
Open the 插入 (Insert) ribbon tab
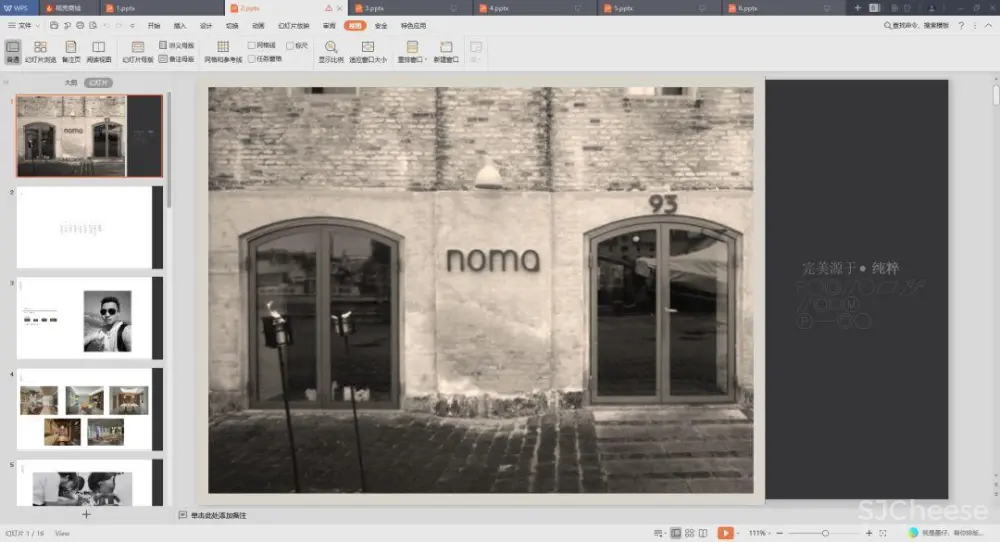click(x=180, y=25)
